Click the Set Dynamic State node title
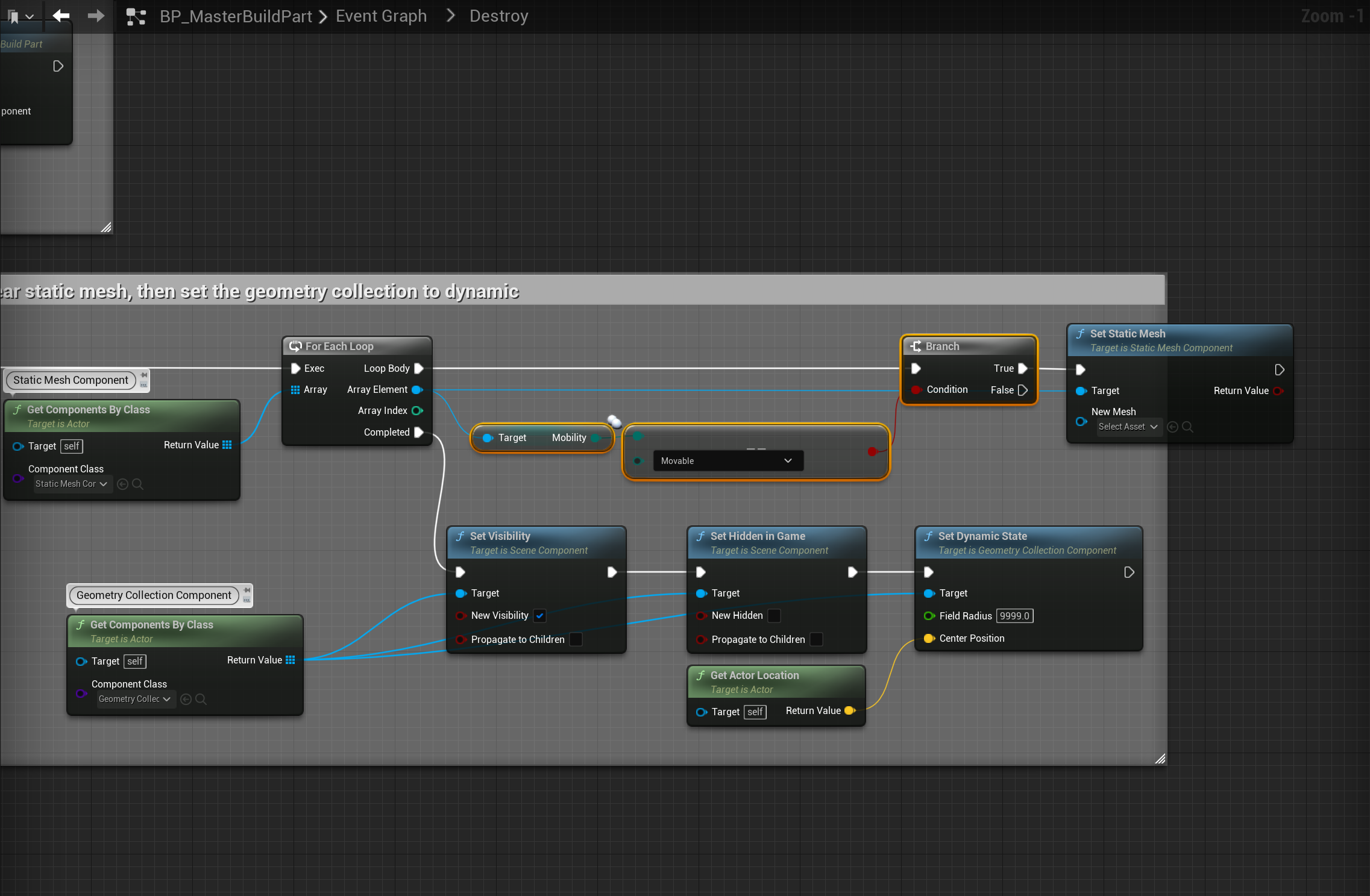 (x=982, y=536)
